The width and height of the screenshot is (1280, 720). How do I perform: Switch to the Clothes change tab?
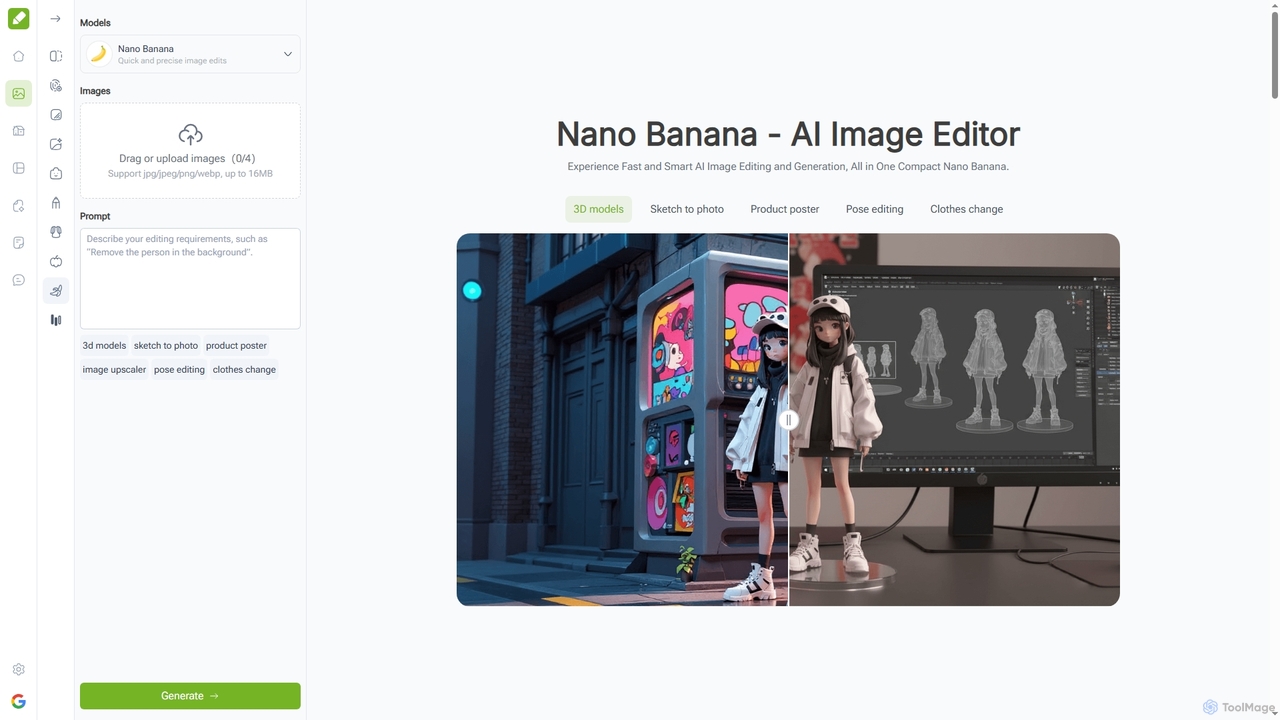[966, 209]
